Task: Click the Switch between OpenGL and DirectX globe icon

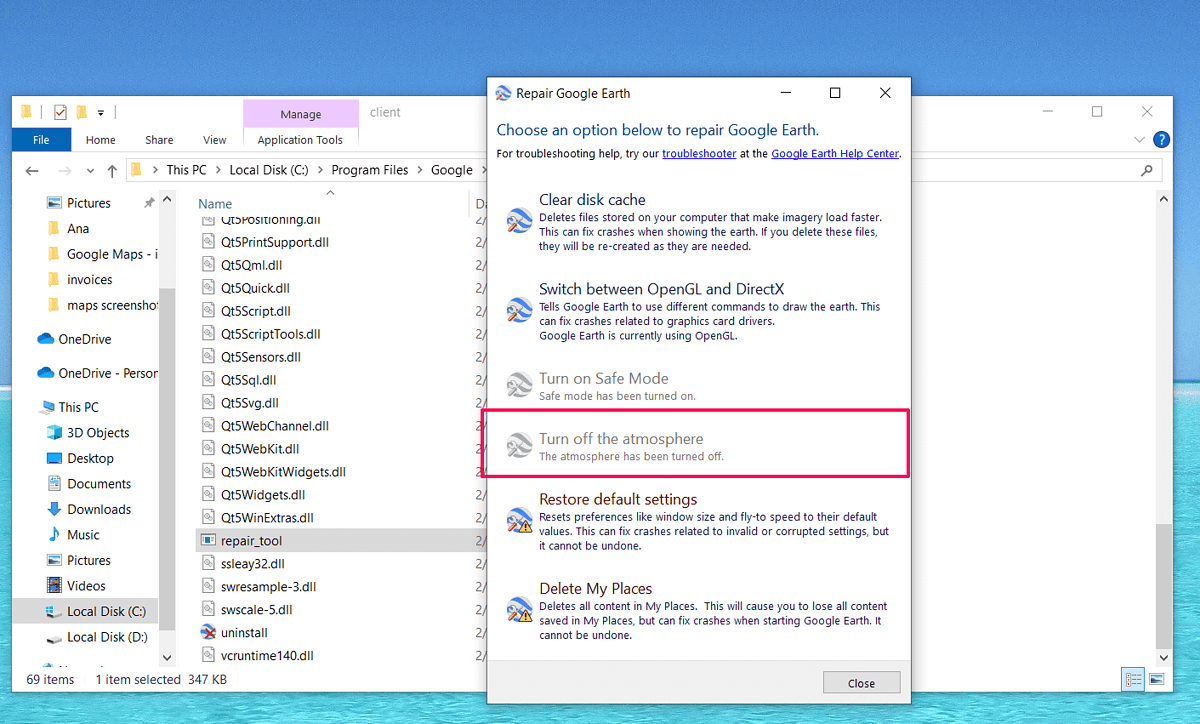Action: (518, 310)
